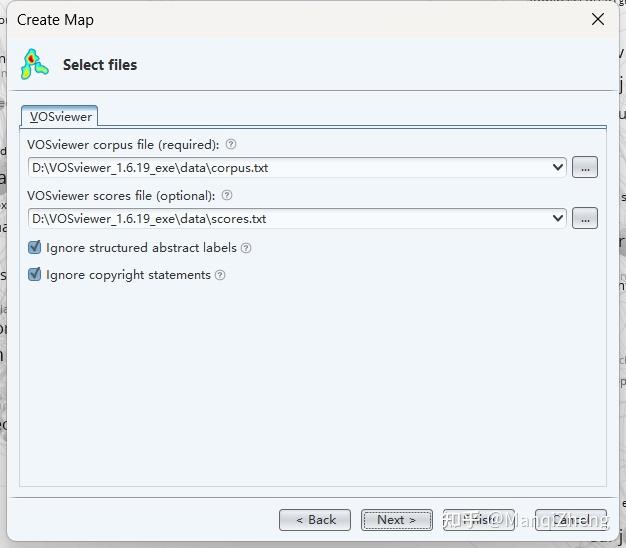The width and height of the screenshot is (626, 548).
Task: Browse for corpus file with ellipsis button
Action: point(585,168)
